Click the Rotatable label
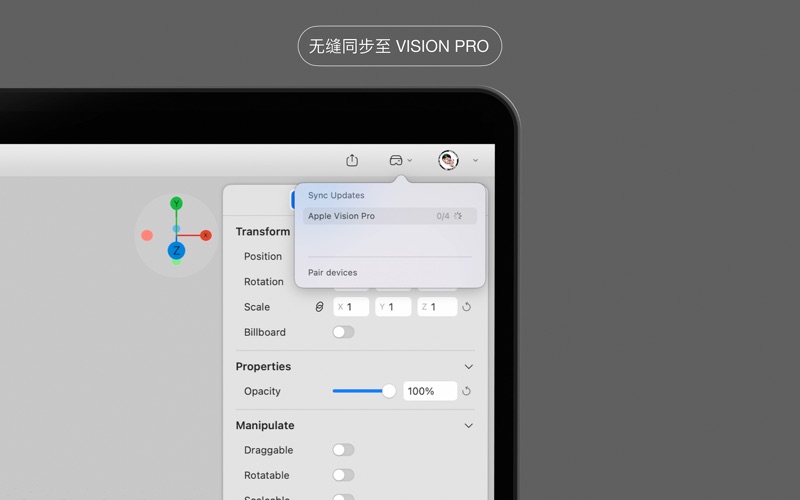The height and width of the screenshot is (500, 800). 266,475
